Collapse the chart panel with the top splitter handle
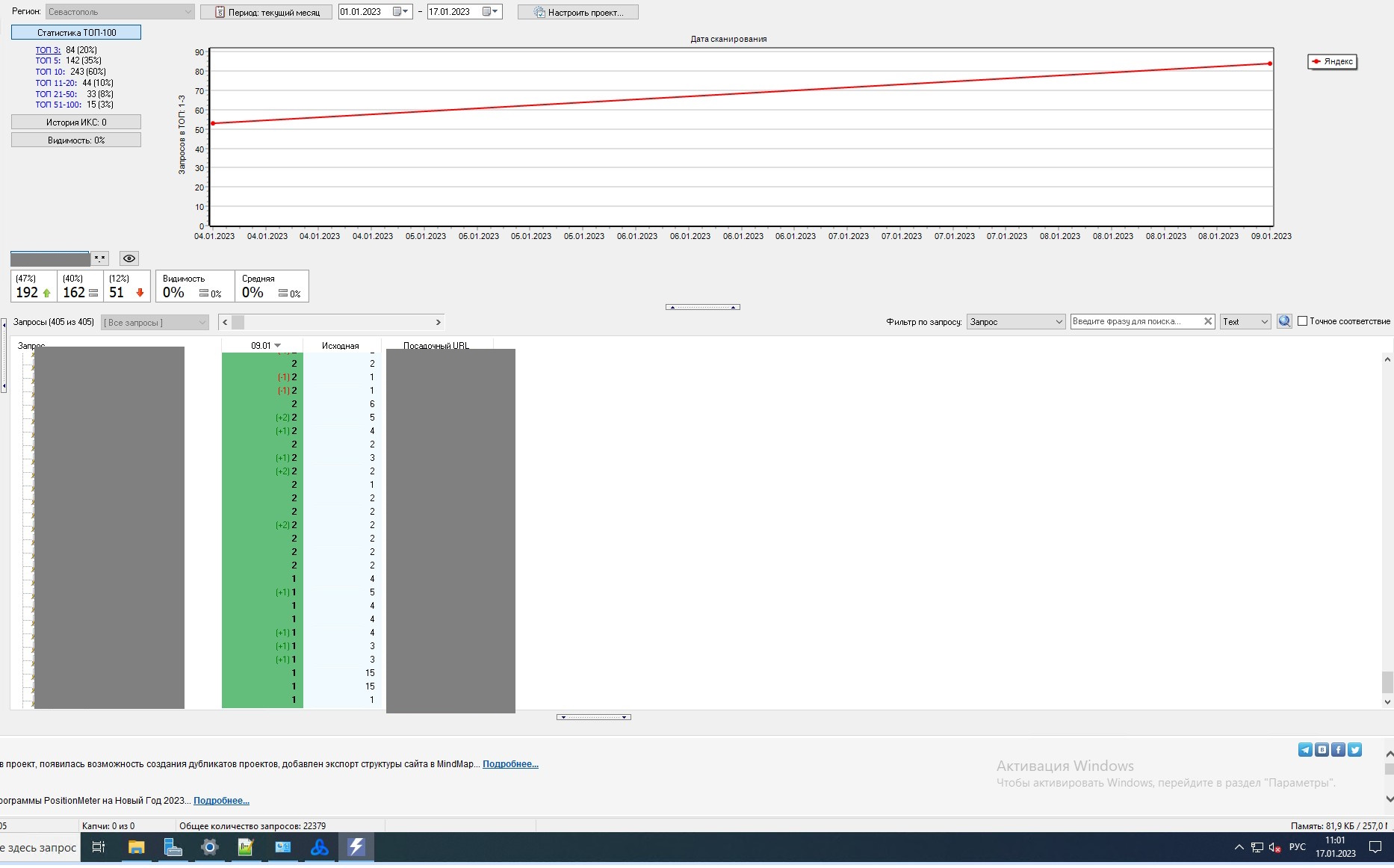The image size is (1394, 868). (x=703, y=307)
